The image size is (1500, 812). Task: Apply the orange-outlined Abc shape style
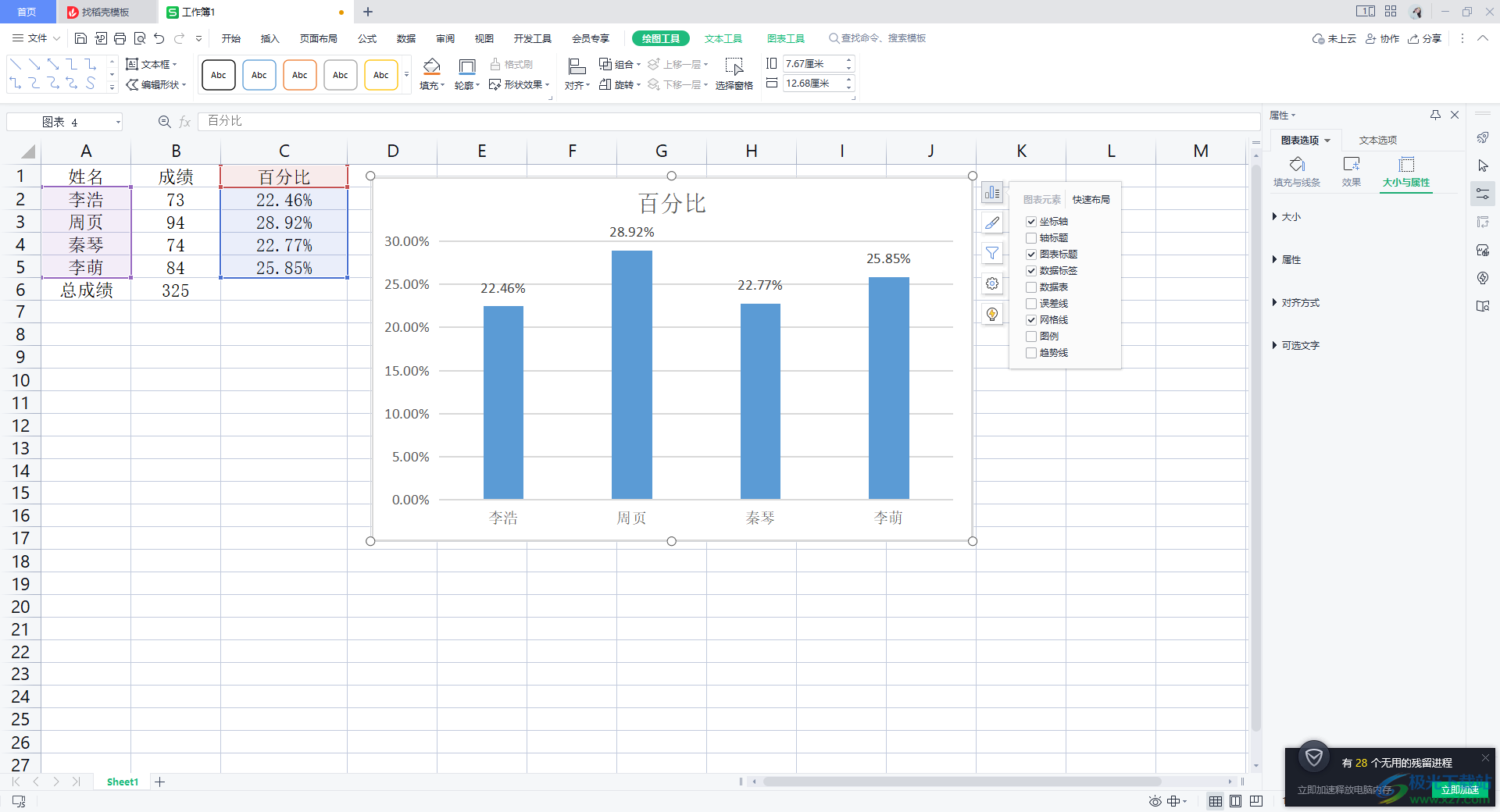click(x=300, y=75)
